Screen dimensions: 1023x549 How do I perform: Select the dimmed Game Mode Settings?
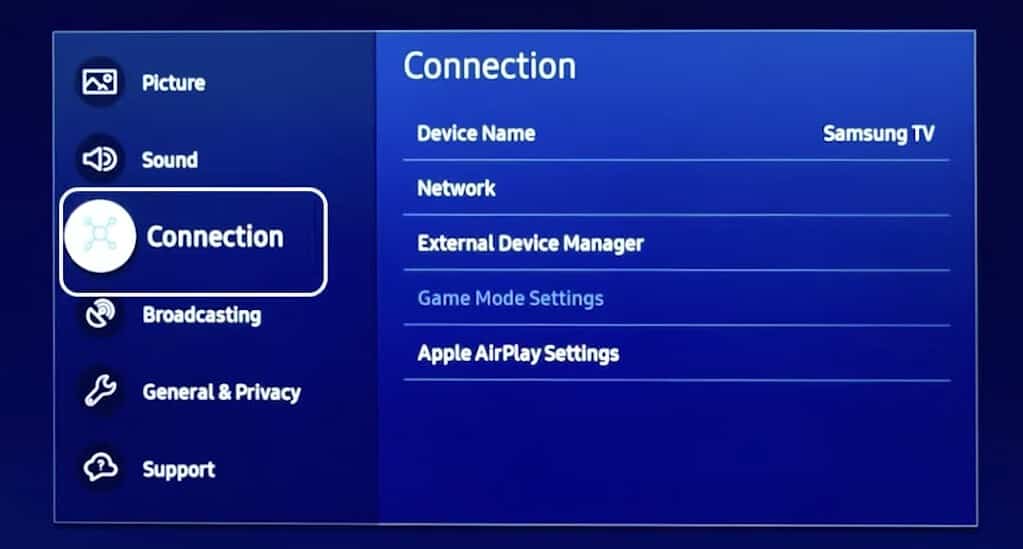677,298
